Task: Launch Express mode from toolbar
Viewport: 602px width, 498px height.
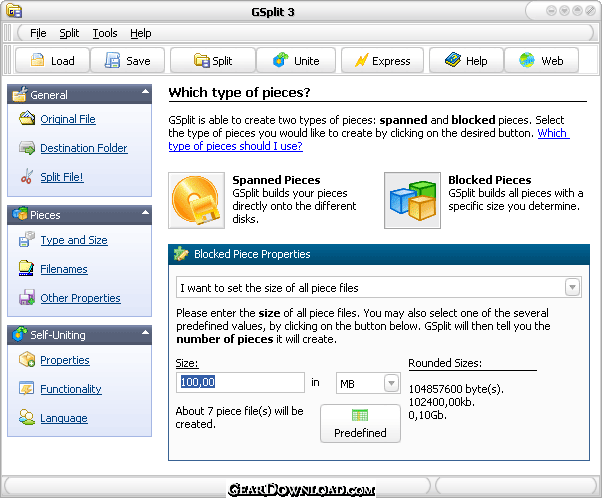Action: pos(382,60)
